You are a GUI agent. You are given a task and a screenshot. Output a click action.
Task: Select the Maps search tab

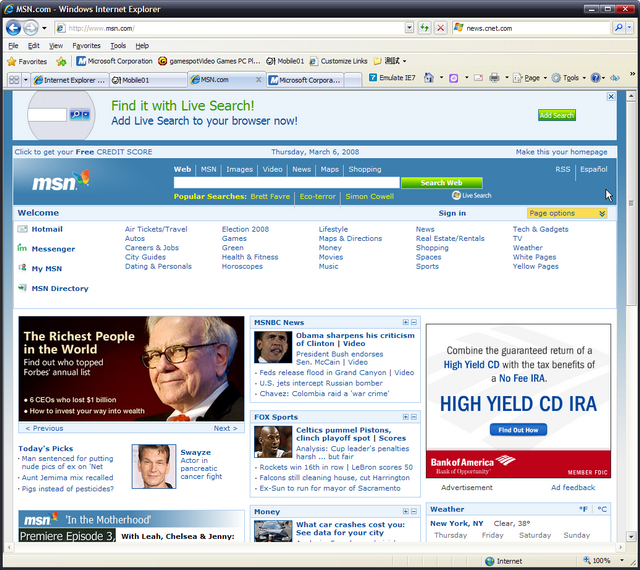click(x=329, y=169)
